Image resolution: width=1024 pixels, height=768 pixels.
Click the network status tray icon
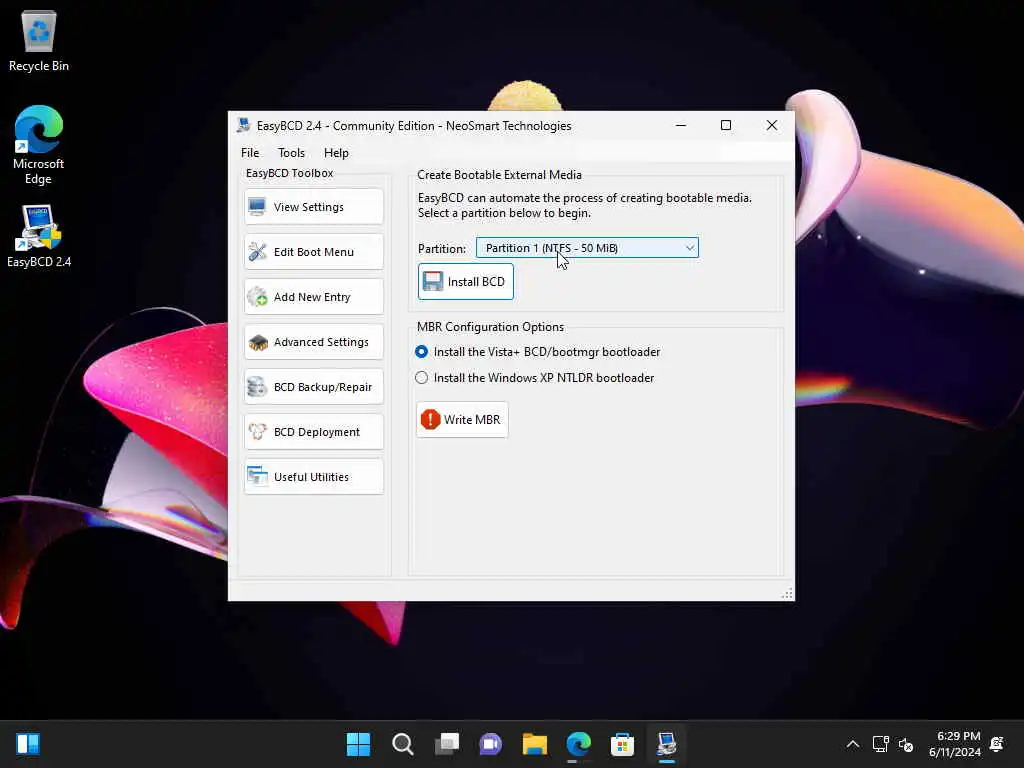tap(880, 744)
